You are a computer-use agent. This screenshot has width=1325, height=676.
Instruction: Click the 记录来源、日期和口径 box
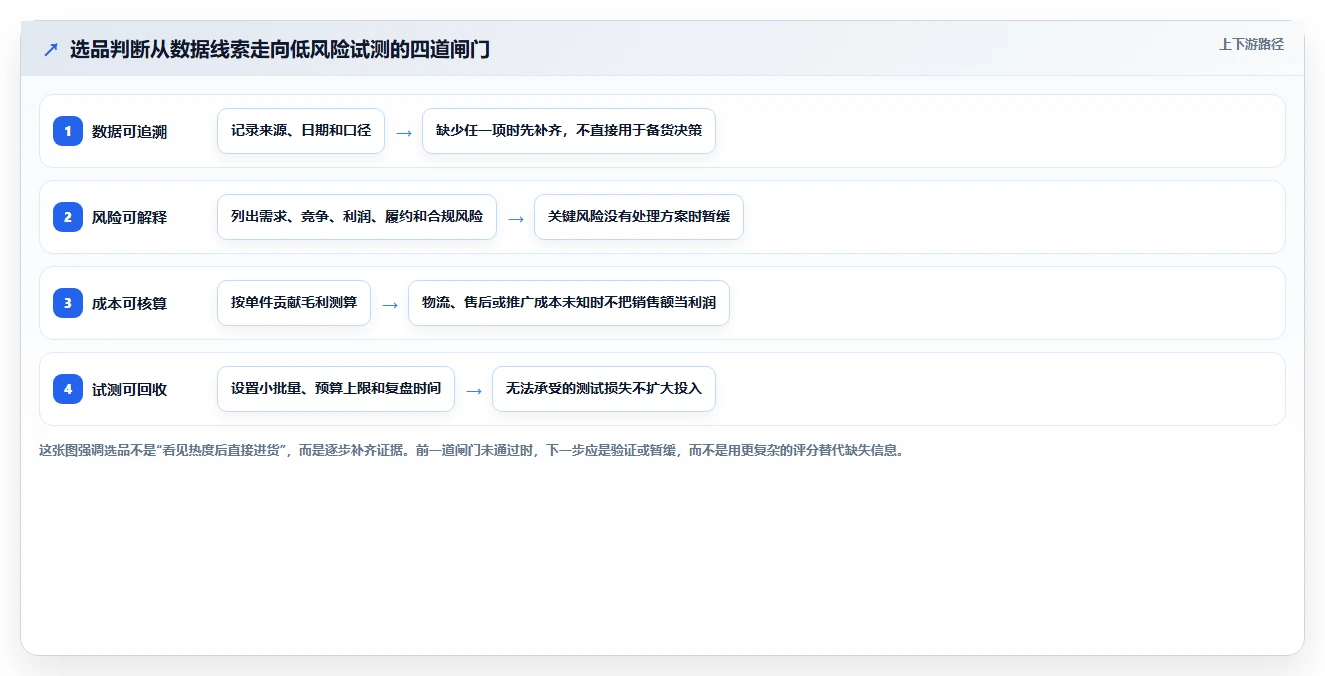coord(301,131)
